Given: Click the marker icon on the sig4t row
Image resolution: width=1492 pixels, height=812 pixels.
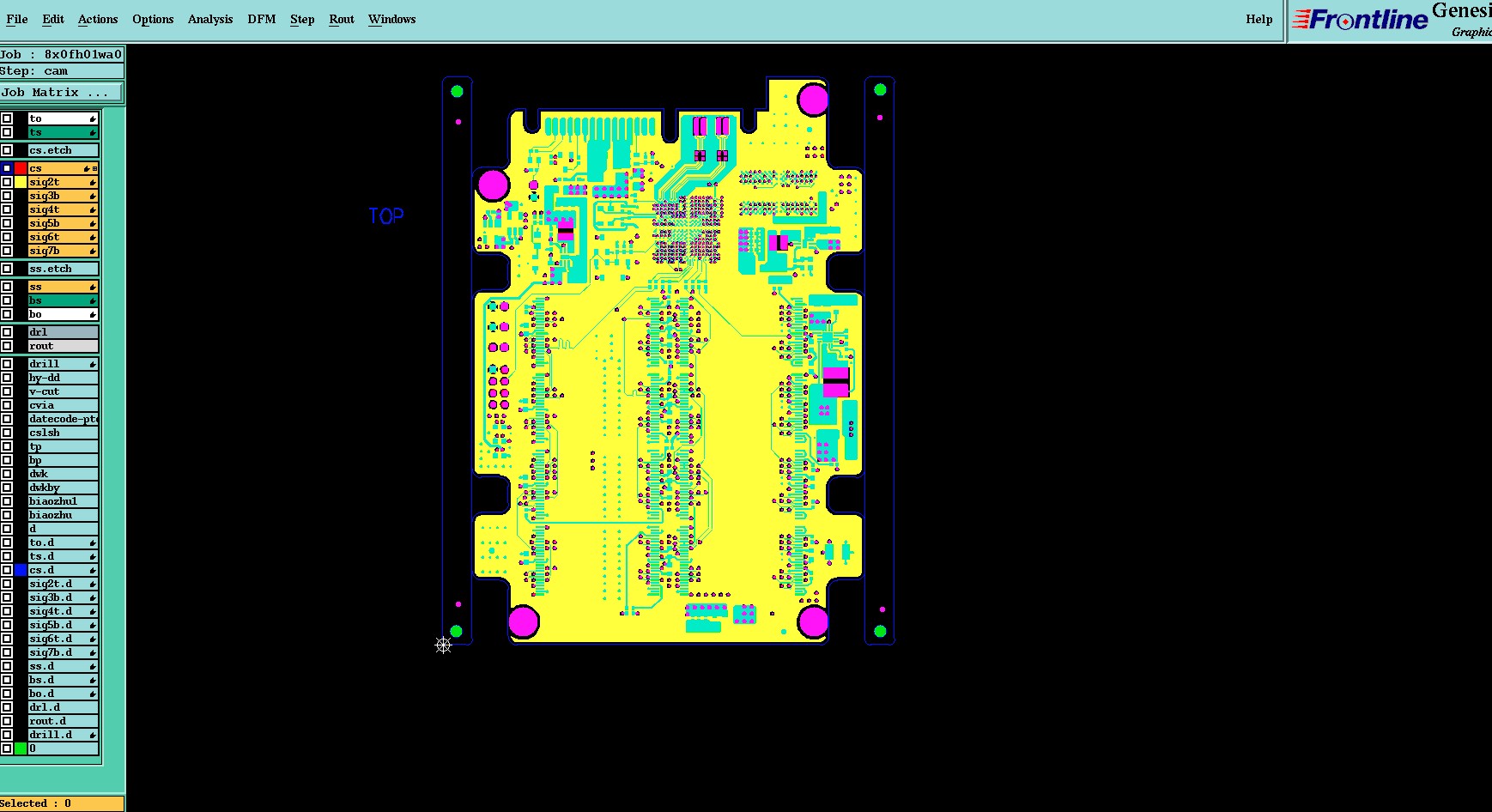Looking at the screenshot, I should click(x=93, y=210).
